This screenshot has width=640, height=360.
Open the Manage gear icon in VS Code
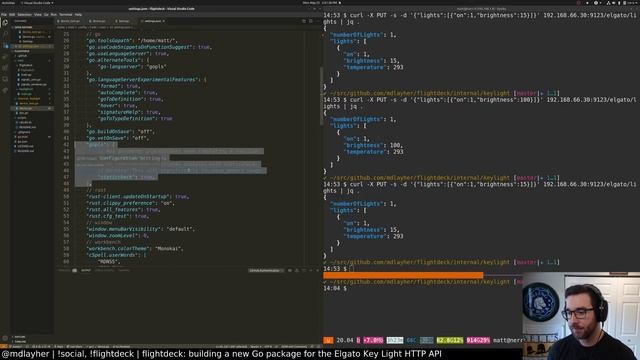coord(5,338)
